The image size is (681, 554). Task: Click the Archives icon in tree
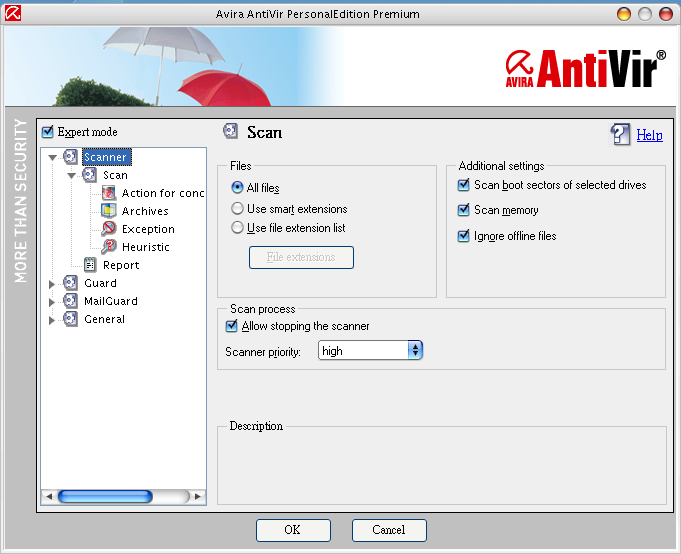point(109,211)
